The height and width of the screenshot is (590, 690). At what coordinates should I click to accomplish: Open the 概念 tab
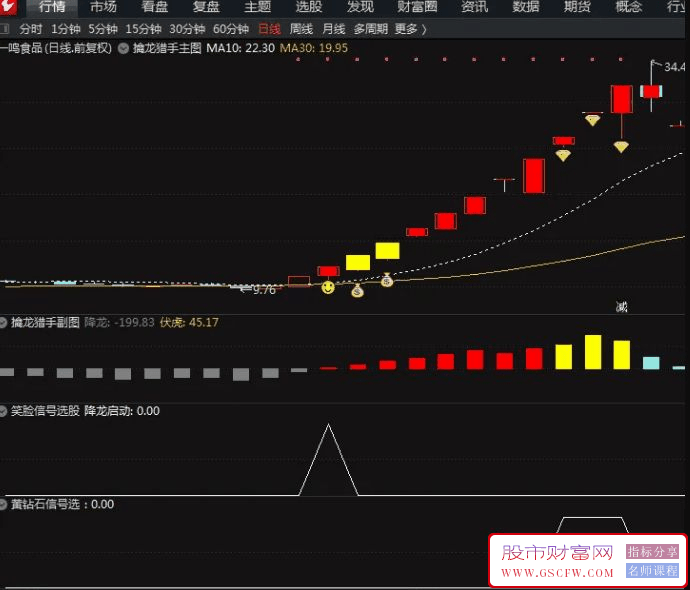628,7
